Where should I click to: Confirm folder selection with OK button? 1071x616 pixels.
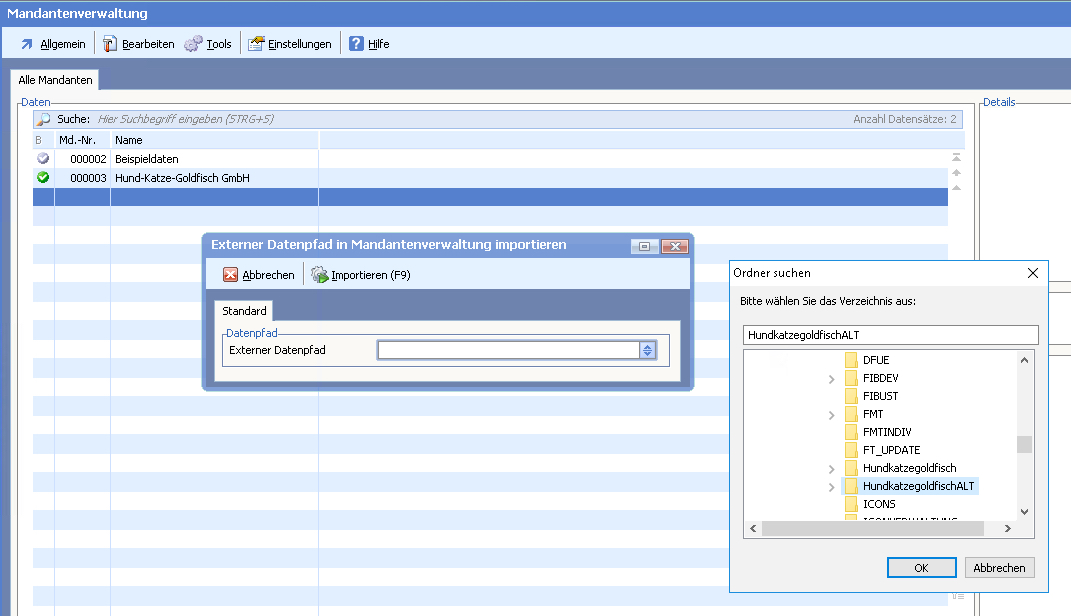(x=921, y=568)
